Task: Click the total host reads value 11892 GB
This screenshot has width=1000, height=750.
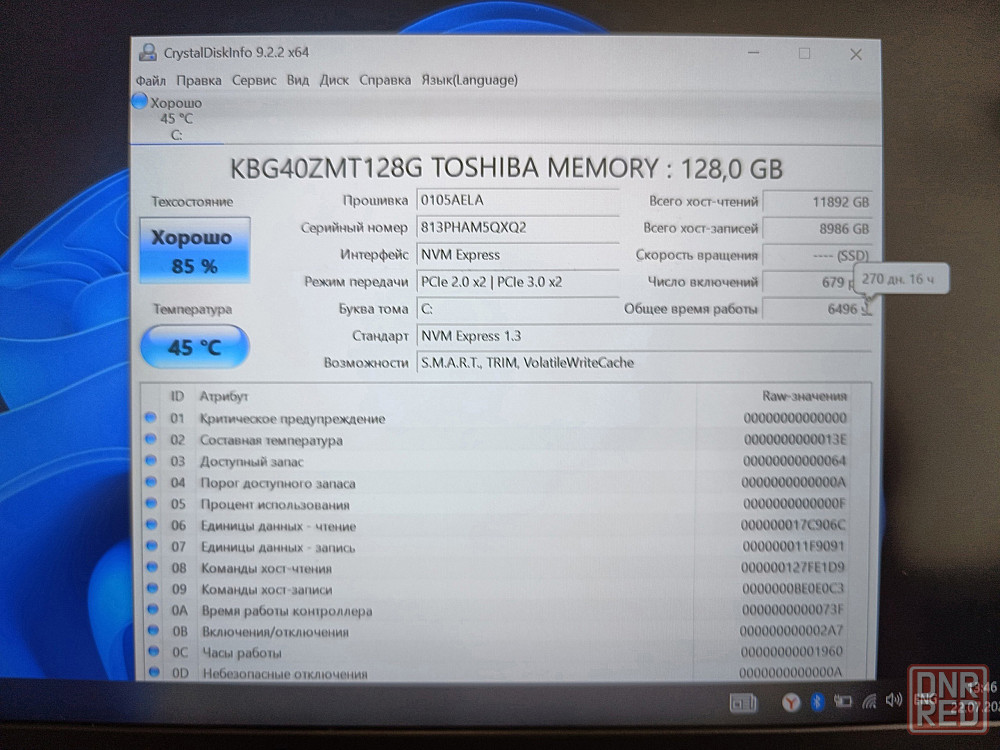Action: point(817,202)
